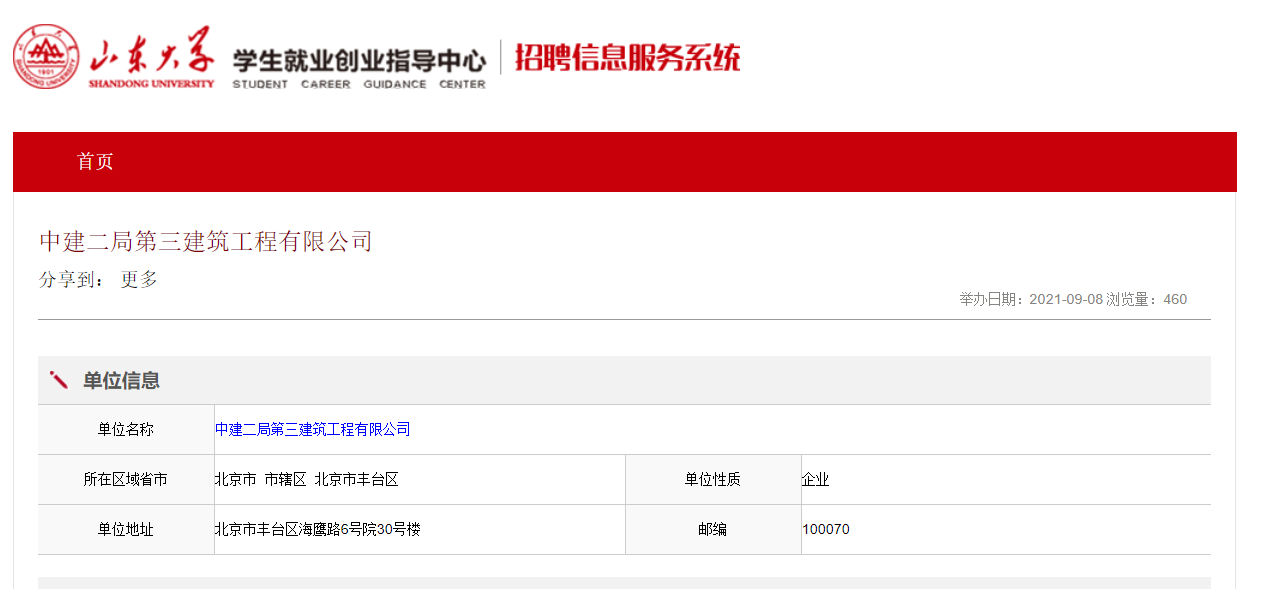Open the 中建二局第三建筑工程有限公司 blue company link
The image size is (1264, 589).
(312, 429)
